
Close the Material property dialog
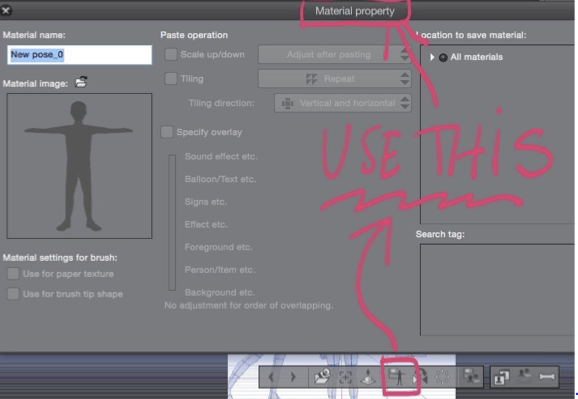point(6,10)
